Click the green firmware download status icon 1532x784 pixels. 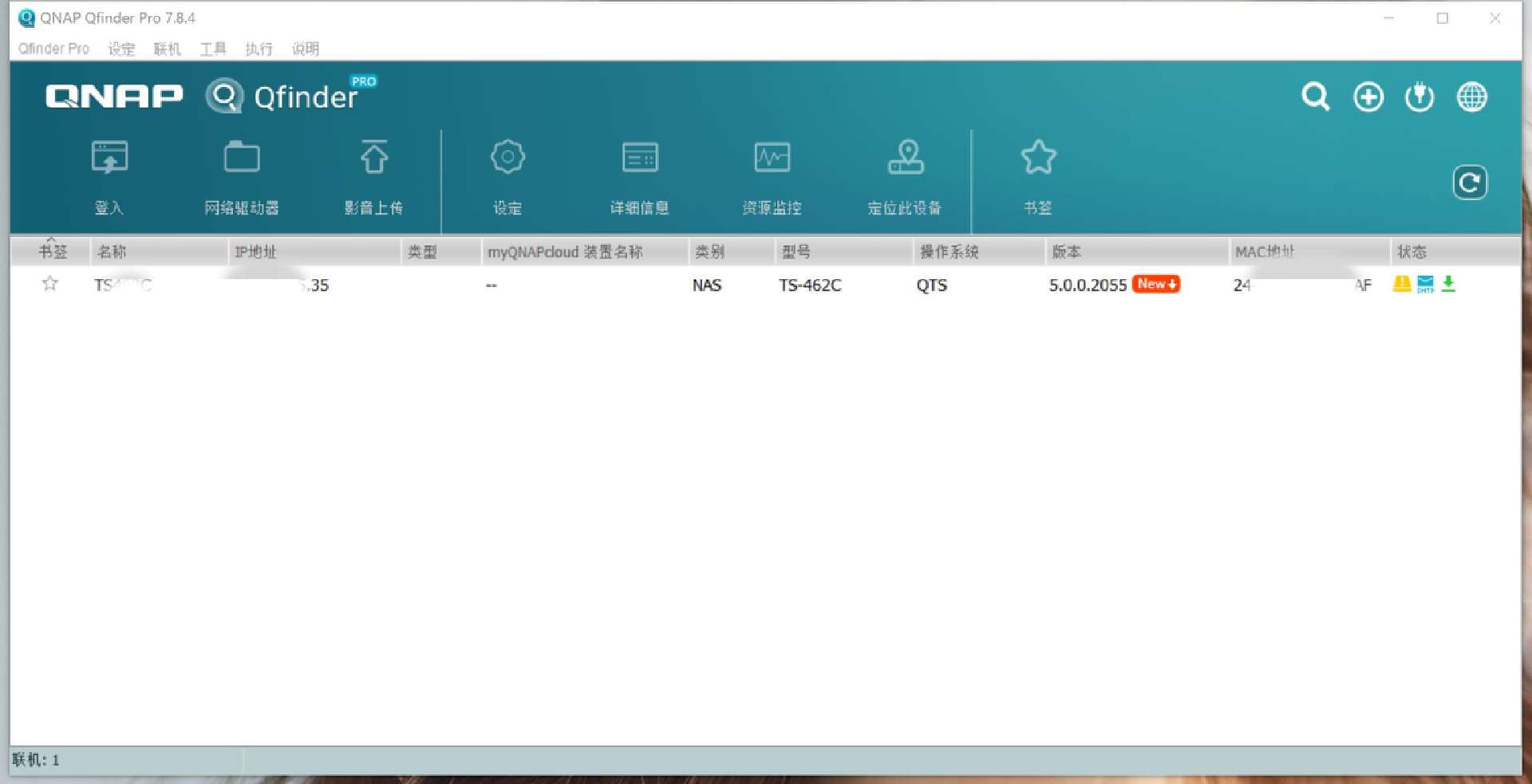tap(1449, 284)
